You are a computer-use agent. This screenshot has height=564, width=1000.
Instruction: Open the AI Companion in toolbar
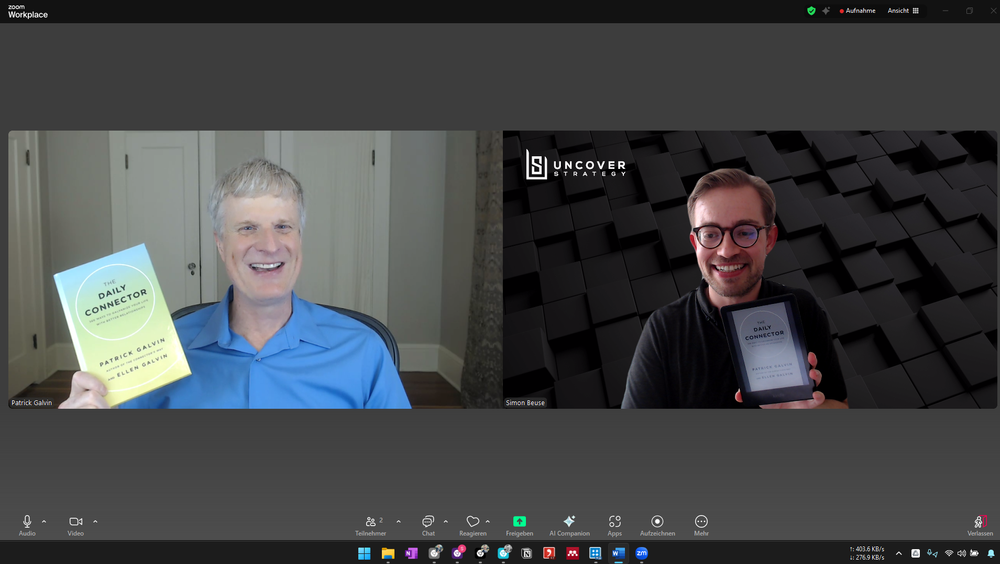569,524
